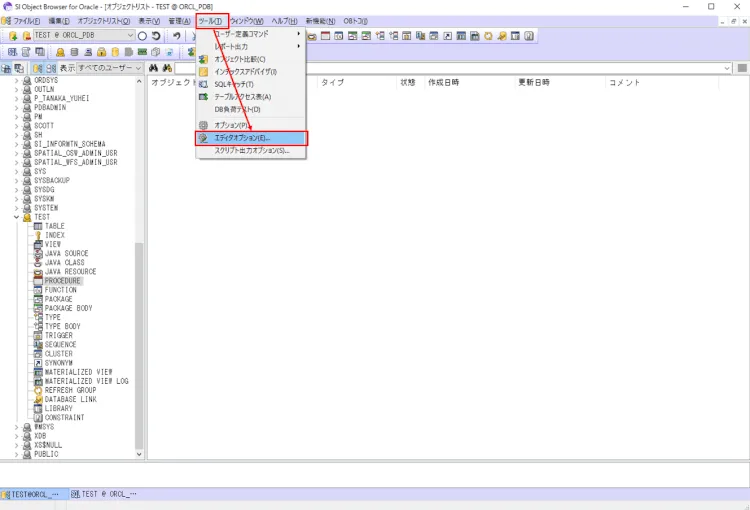This screenshot has height=510, width=750.
Task: Select MATERIALIZED VIEW LOG in the tree
Action: click(87, 381)
